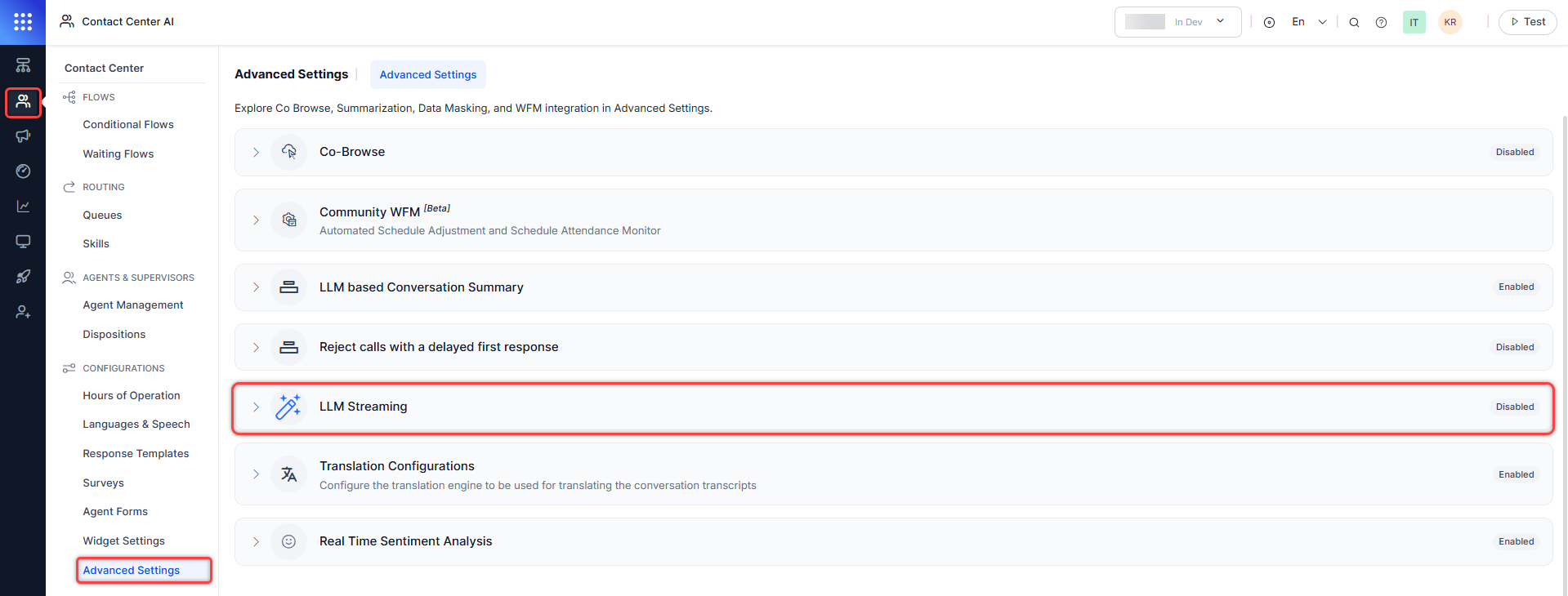This screenshot has height=596, width=1568.
Task: Open Widget Settings in sidebar
Action: click(x=124, y=541)
